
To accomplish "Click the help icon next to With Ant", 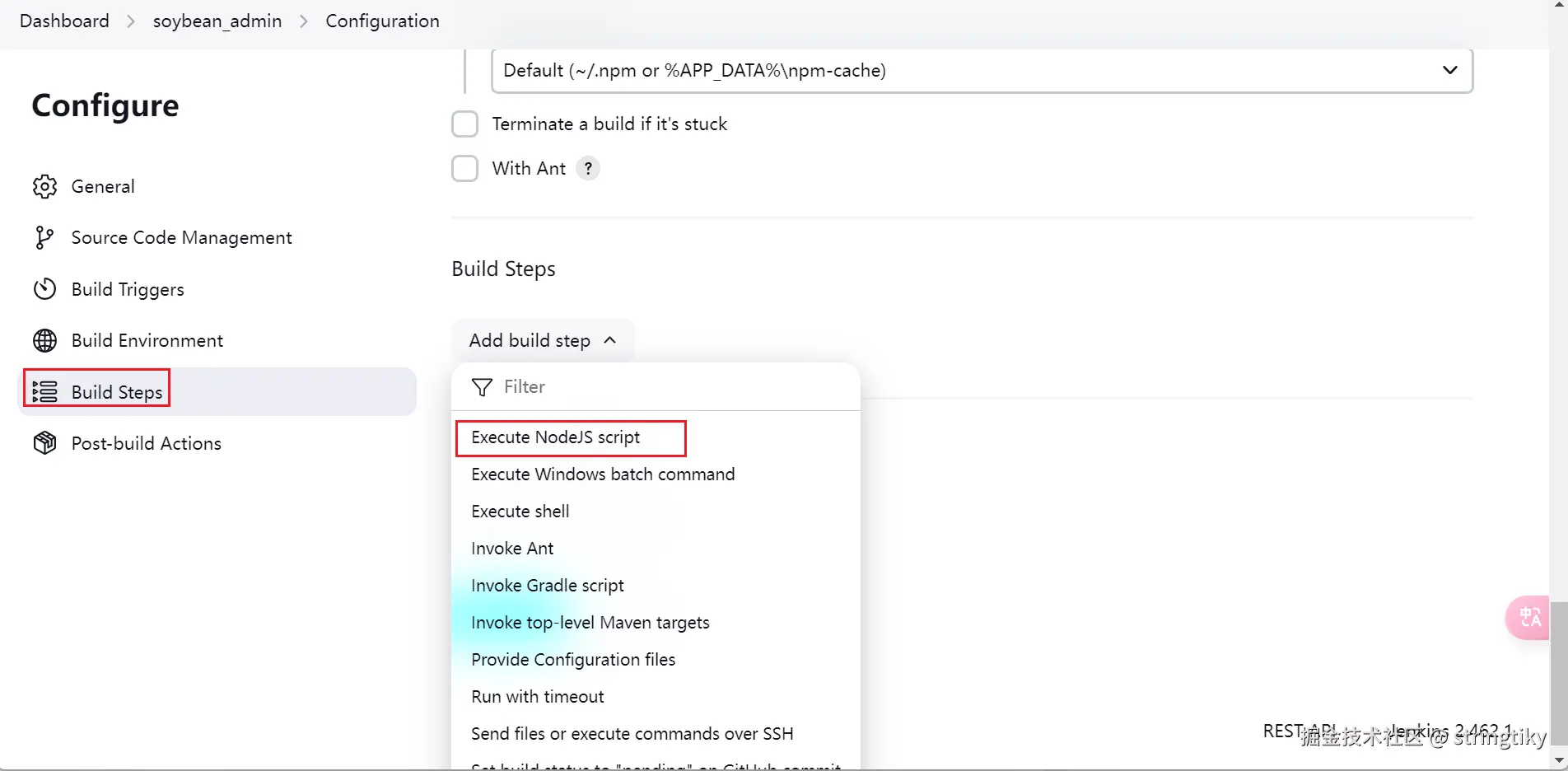I will pyautogui.click(x=587, y=169).
